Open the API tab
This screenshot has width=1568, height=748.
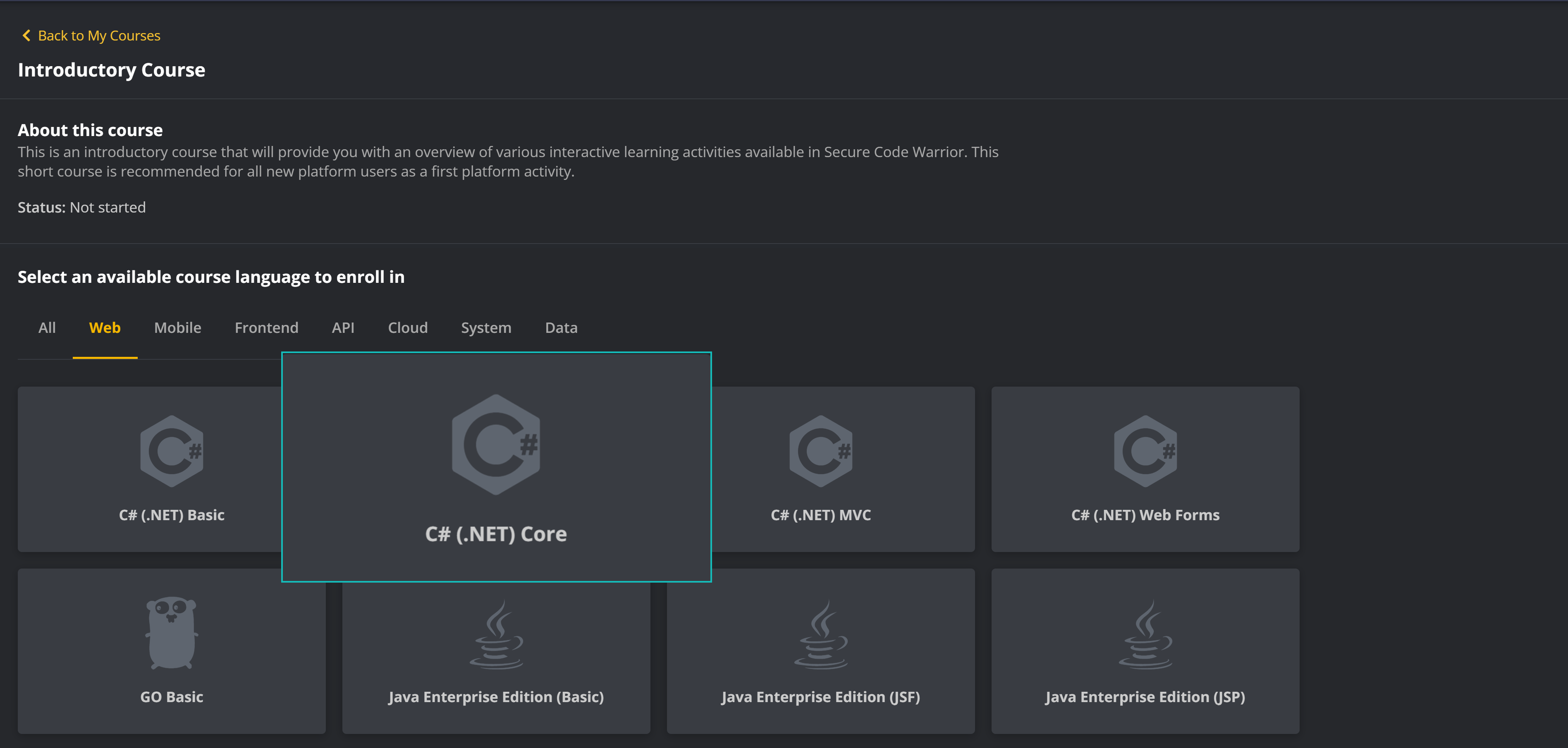[x=343, y=328]
